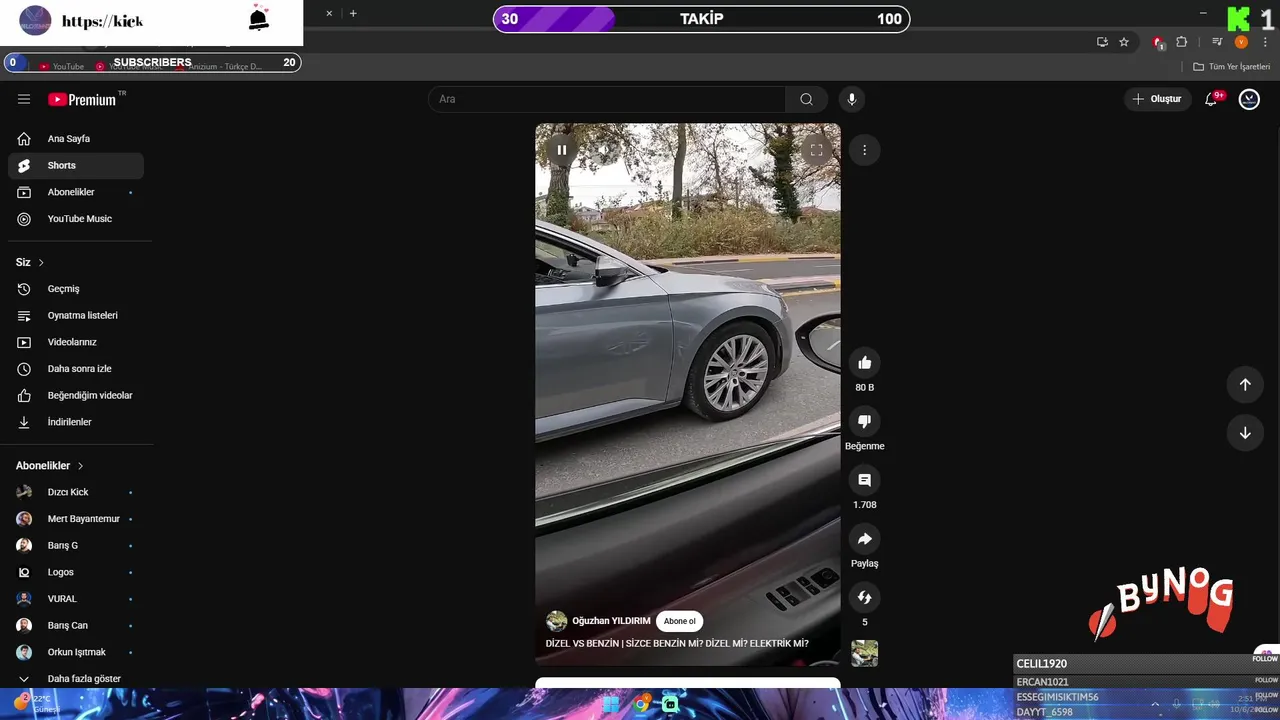Expand the Siz section chevron
This screenshot has width=1280, height=720.
pos(41,262)
